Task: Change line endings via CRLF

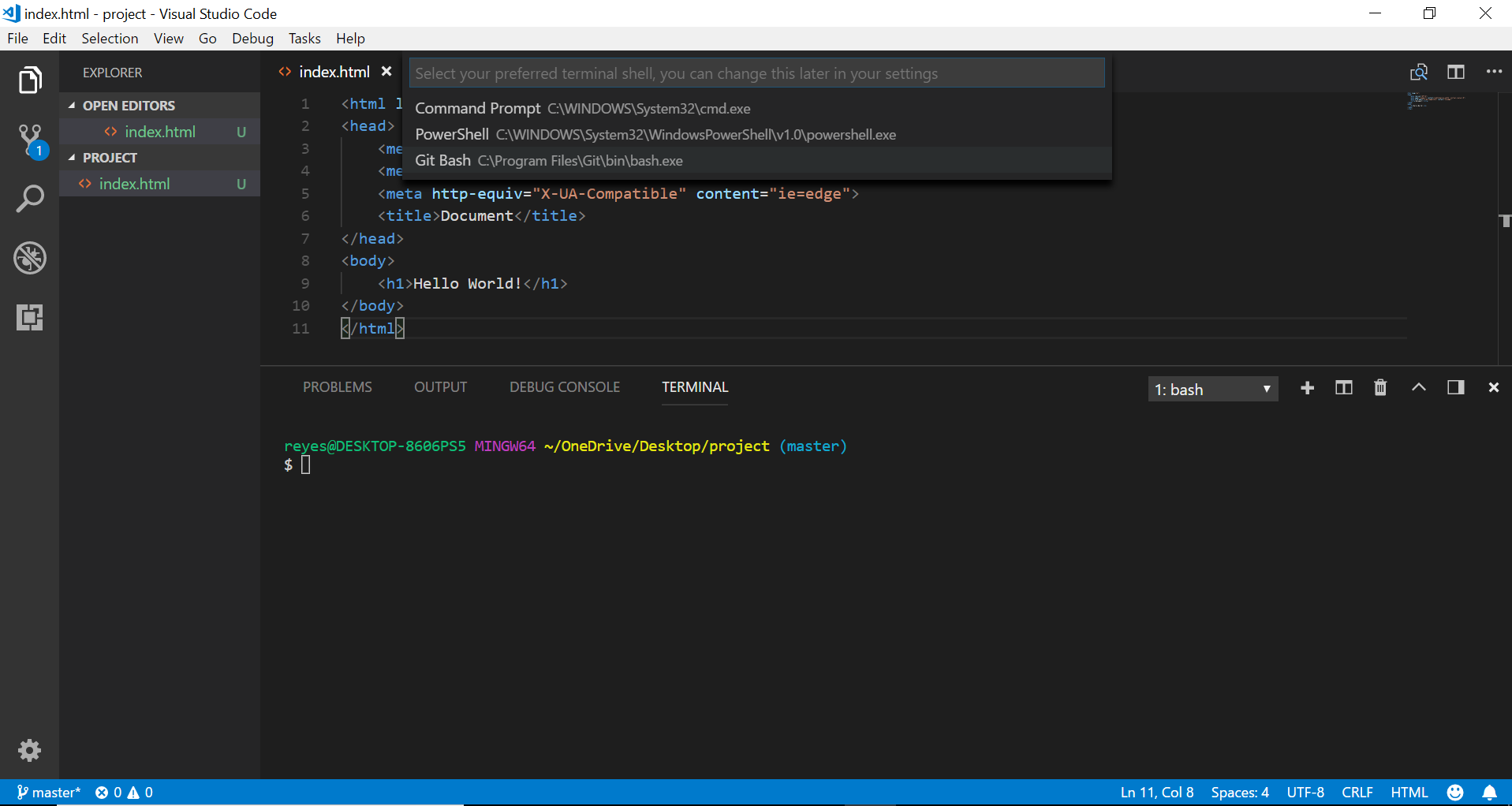Action: pyautogui.click(x=1357, y=793)
